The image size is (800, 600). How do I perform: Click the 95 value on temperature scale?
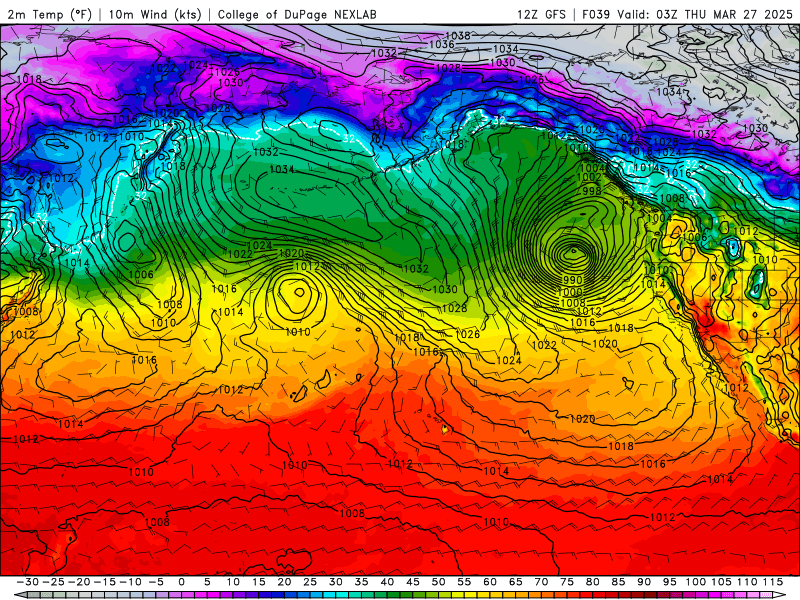pos(669,582)
